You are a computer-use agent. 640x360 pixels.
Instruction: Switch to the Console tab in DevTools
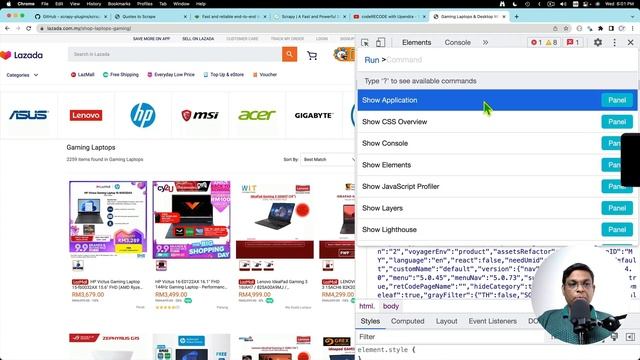click(x=457, y=42)
